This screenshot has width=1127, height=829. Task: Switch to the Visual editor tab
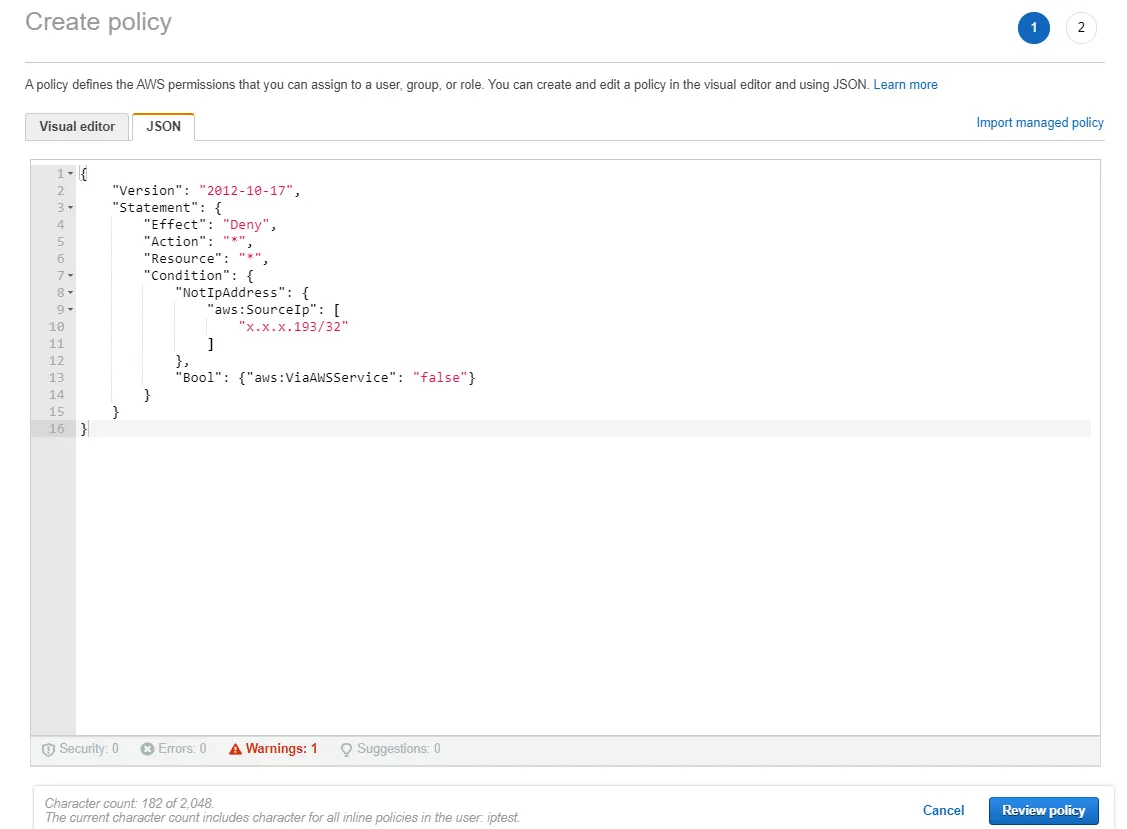pyautogui.click(x=77, y=127)
